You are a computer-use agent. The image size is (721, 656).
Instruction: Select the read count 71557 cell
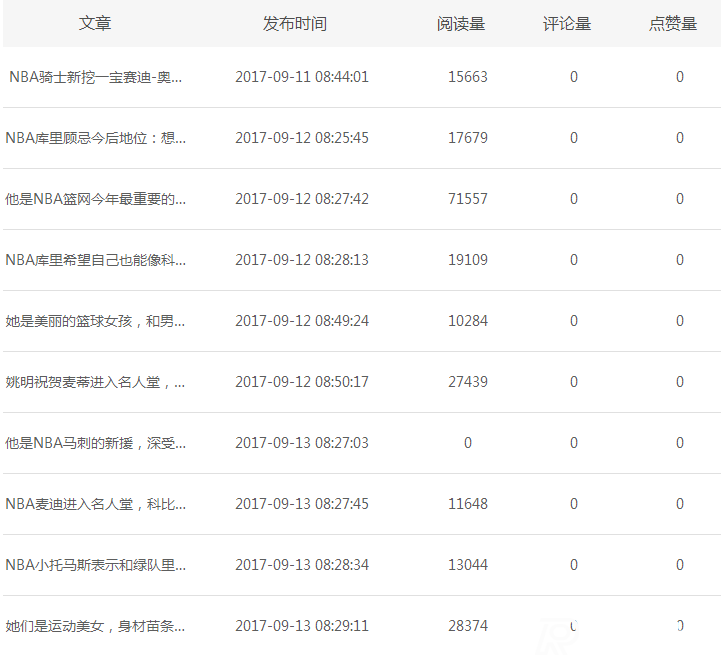(468, 199)
